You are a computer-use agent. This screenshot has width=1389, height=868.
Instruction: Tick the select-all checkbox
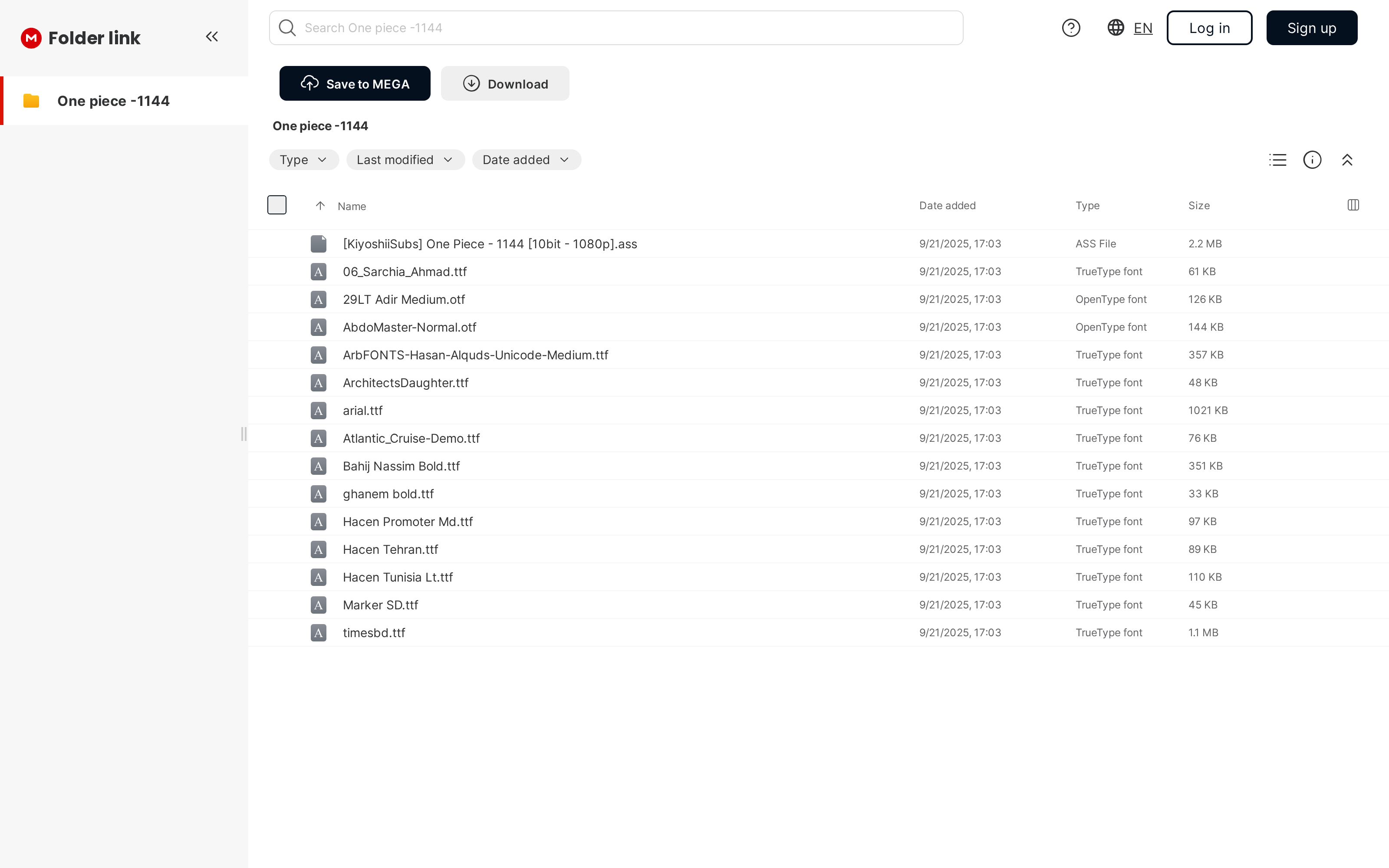[276, 205]
